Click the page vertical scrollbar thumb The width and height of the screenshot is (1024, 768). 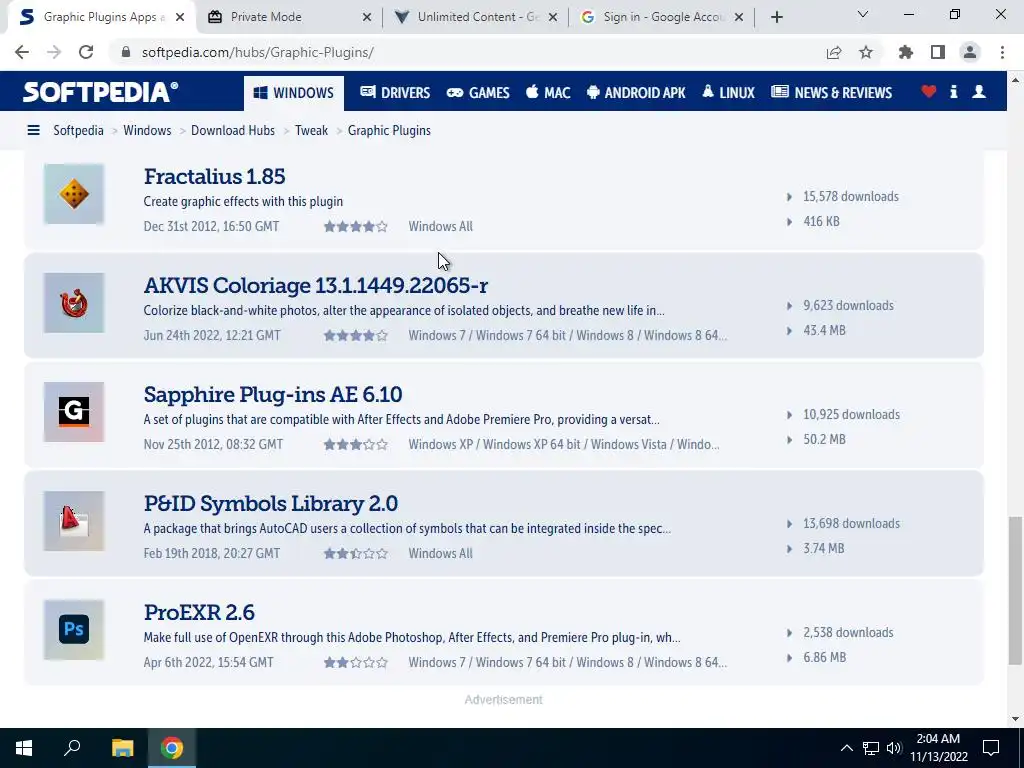point(1015,591)
